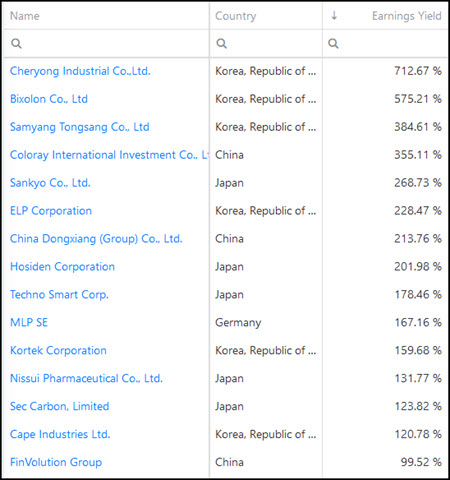Click China country cell for Coloray International
The image size is (450, 480).
pos(229,155)
